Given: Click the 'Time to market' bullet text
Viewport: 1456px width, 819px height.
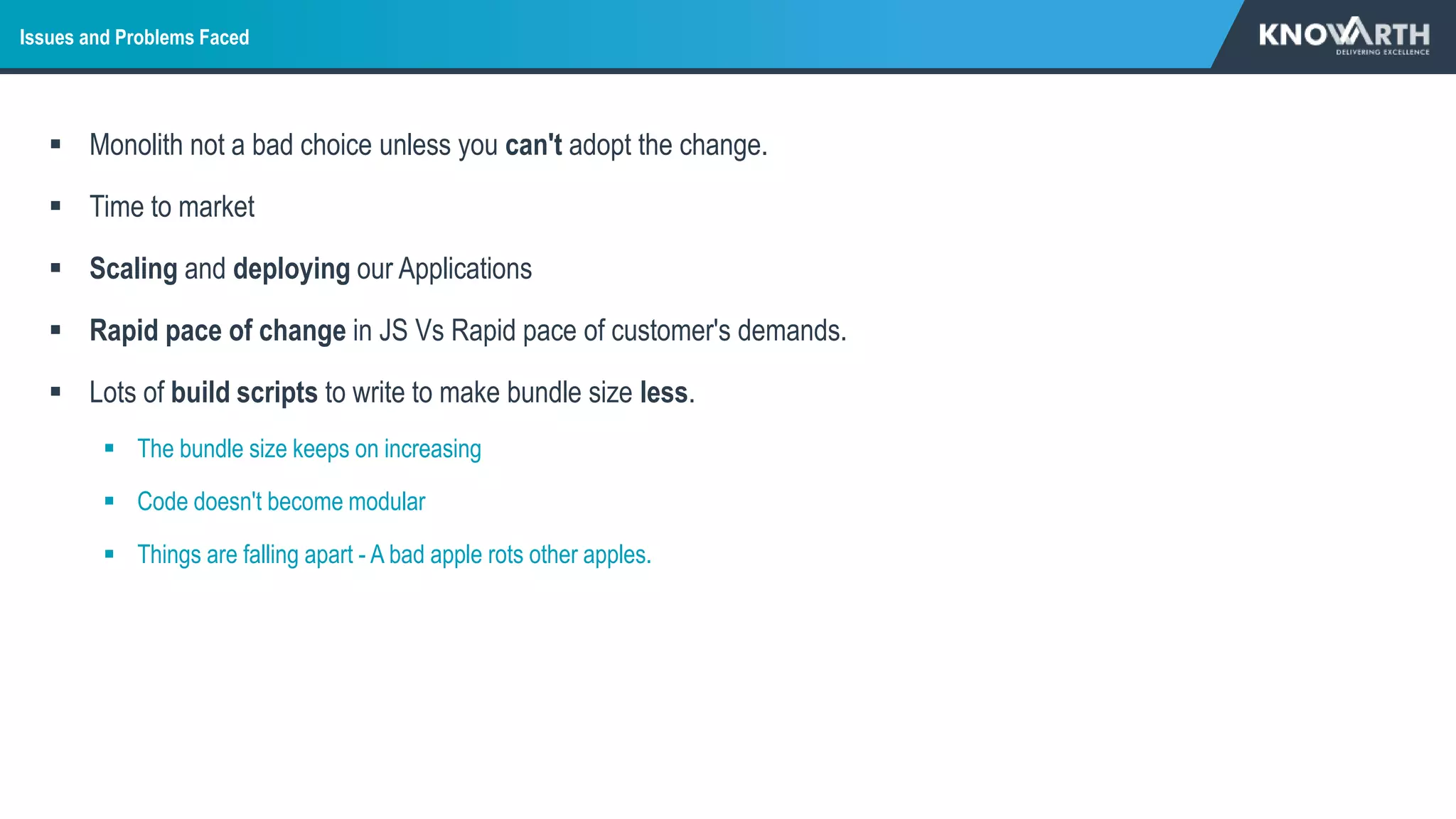Looking at the screenshot, I should [171, 207].
